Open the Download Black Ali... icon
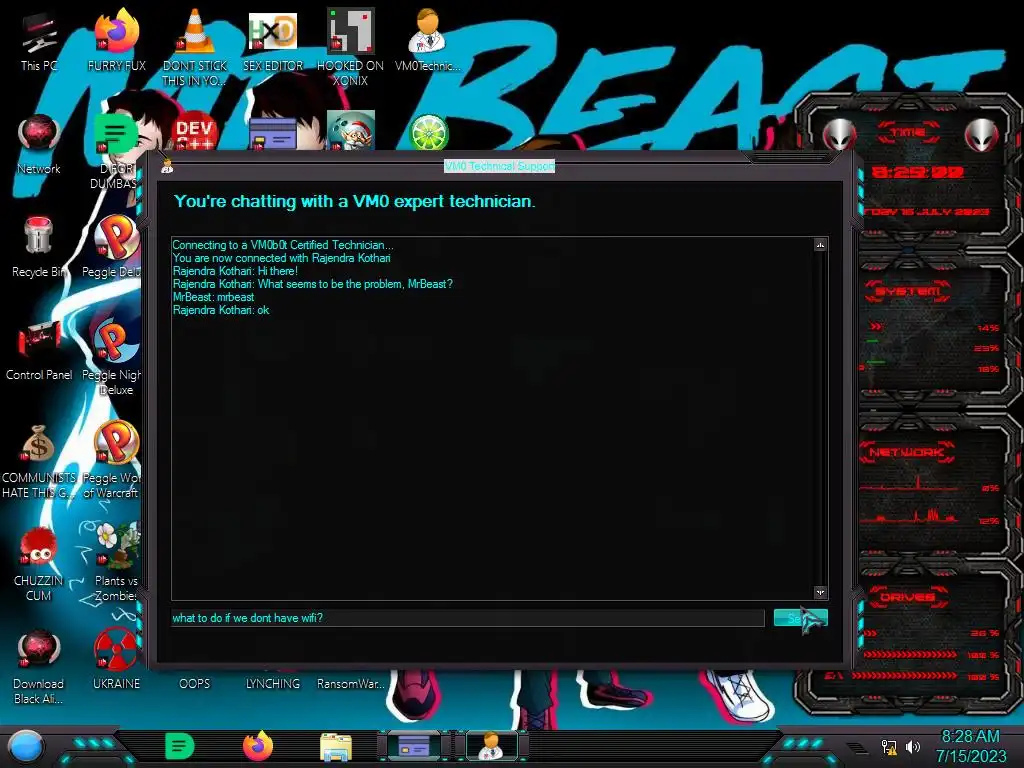 point(39,667)
